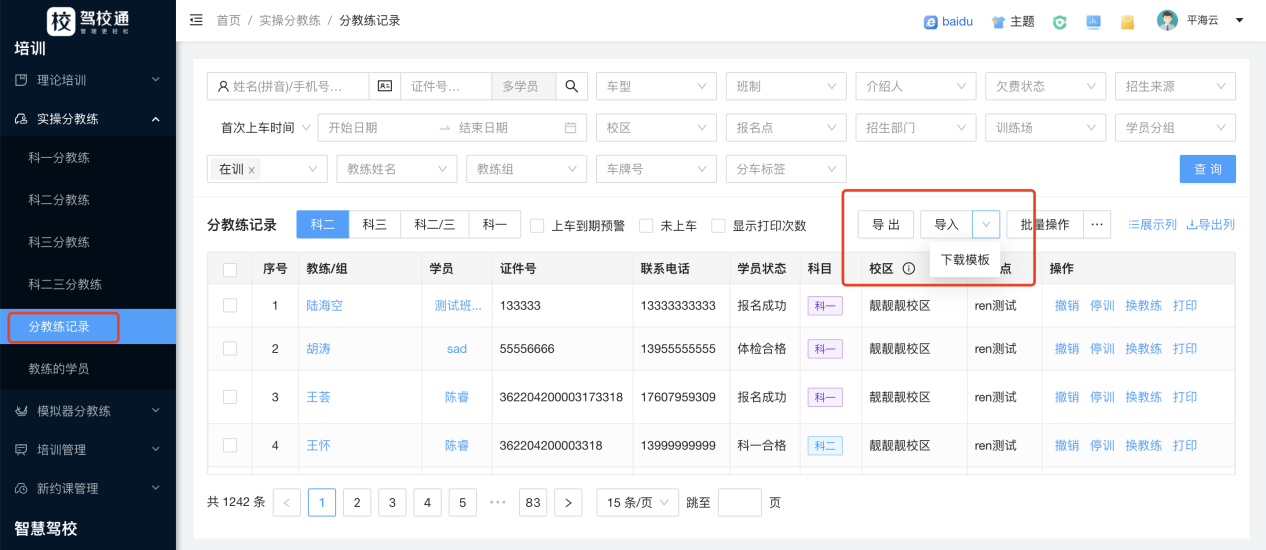Switch to the 科二 tab
1266x550 pixels.
(323, 225)
